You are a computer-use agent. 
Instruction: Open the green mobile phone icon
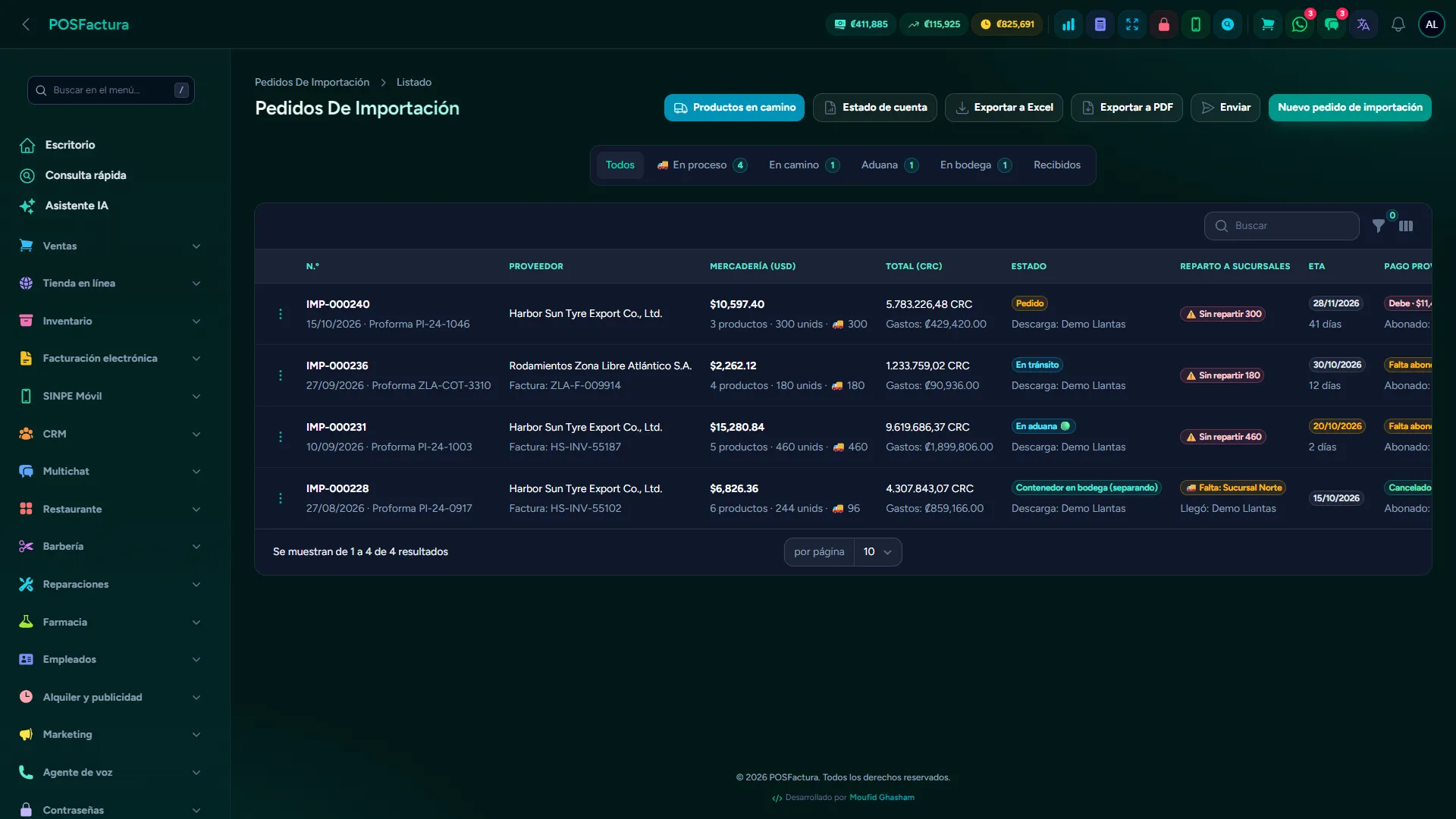coord(1196,24)
